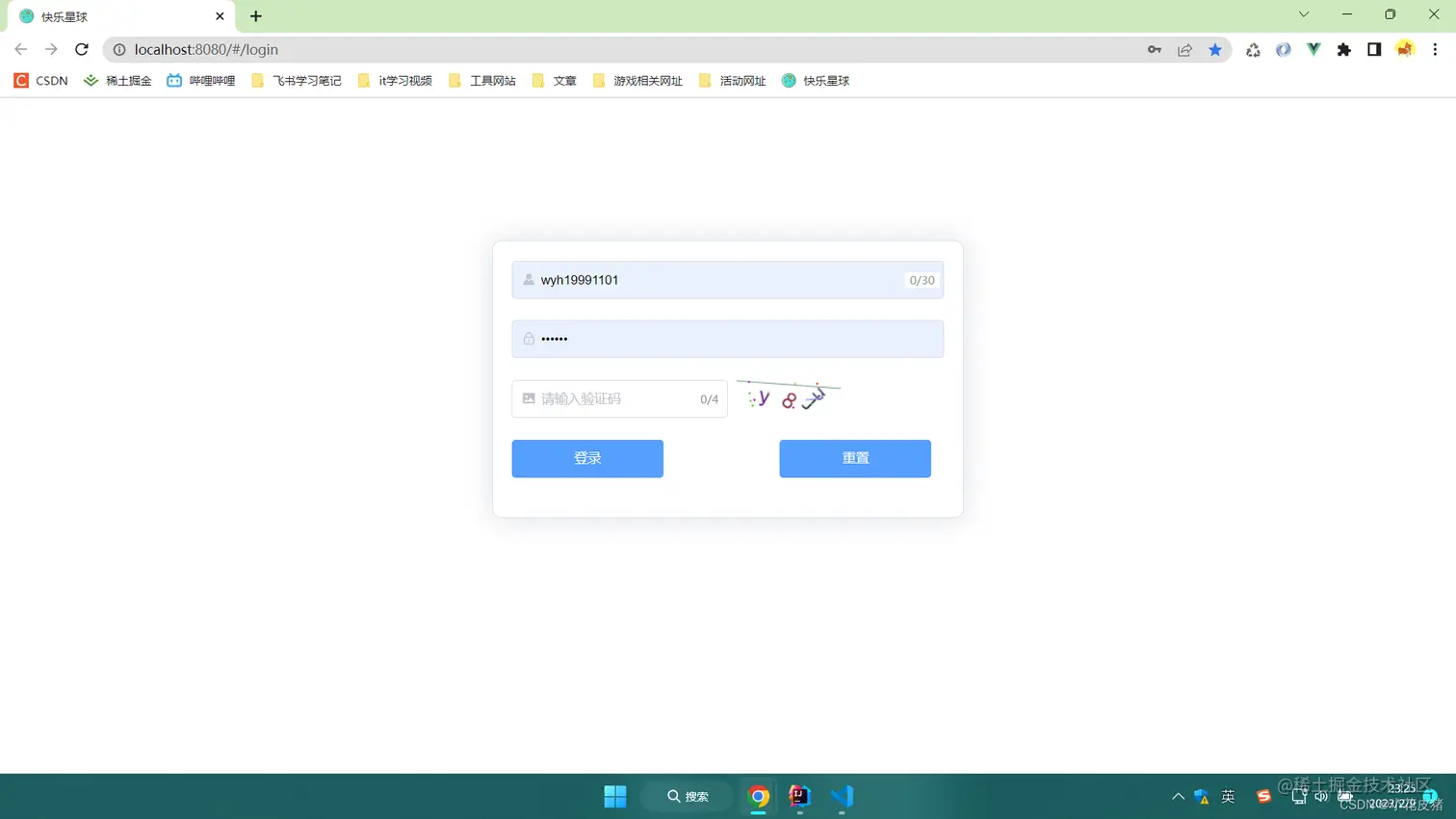Toggle the browser side panel icon
The height and width of the screenshot is (819, 1456).
1374,49
